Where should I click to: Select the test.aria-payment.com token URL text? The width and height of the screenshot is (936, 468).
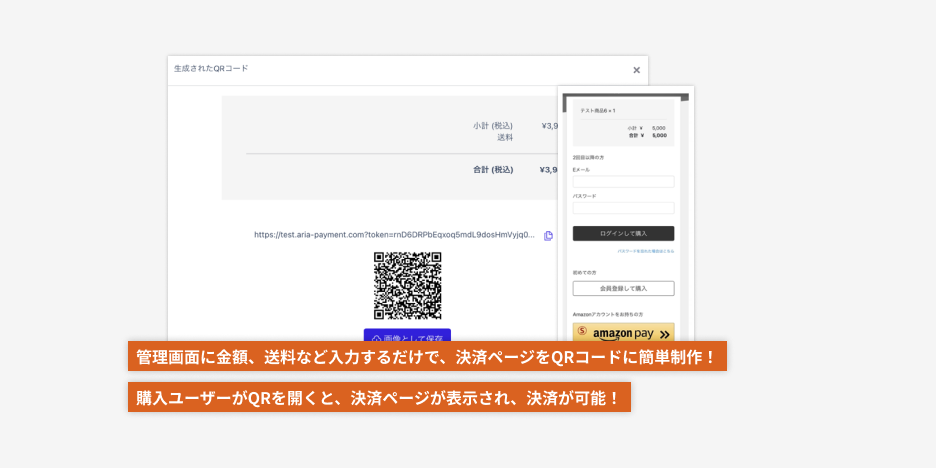point(395,235)
